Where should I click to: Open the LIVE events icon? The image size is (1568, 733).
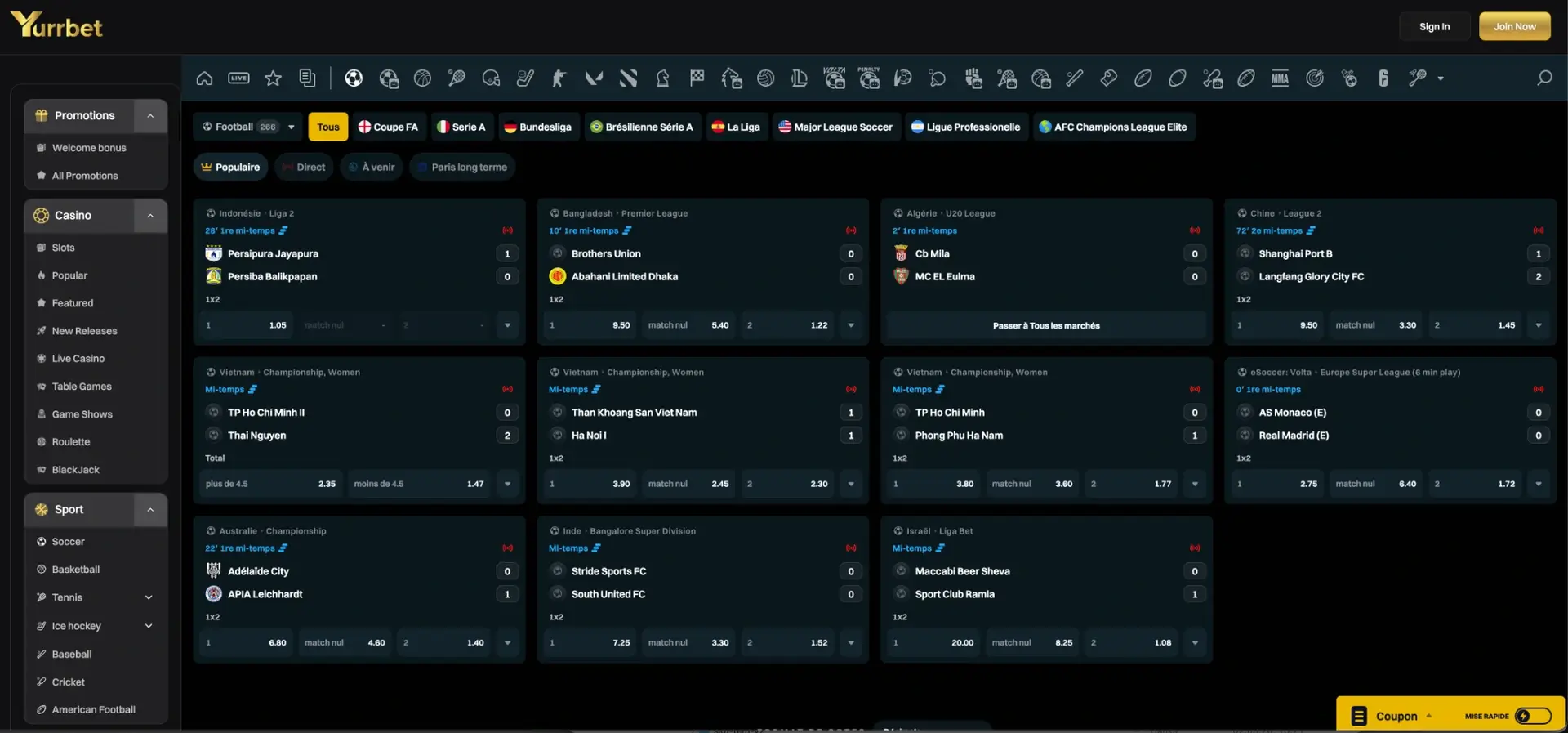(x=238, y=78)
